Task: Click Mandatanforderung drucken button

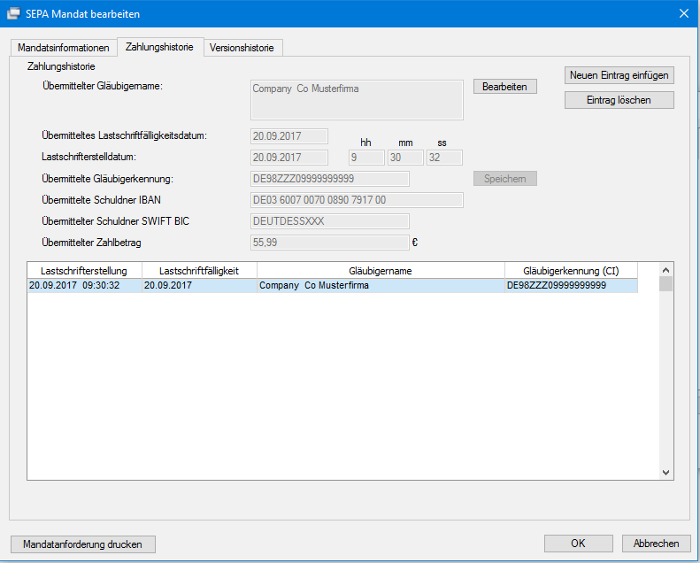Action: click(x=83, y=544)
